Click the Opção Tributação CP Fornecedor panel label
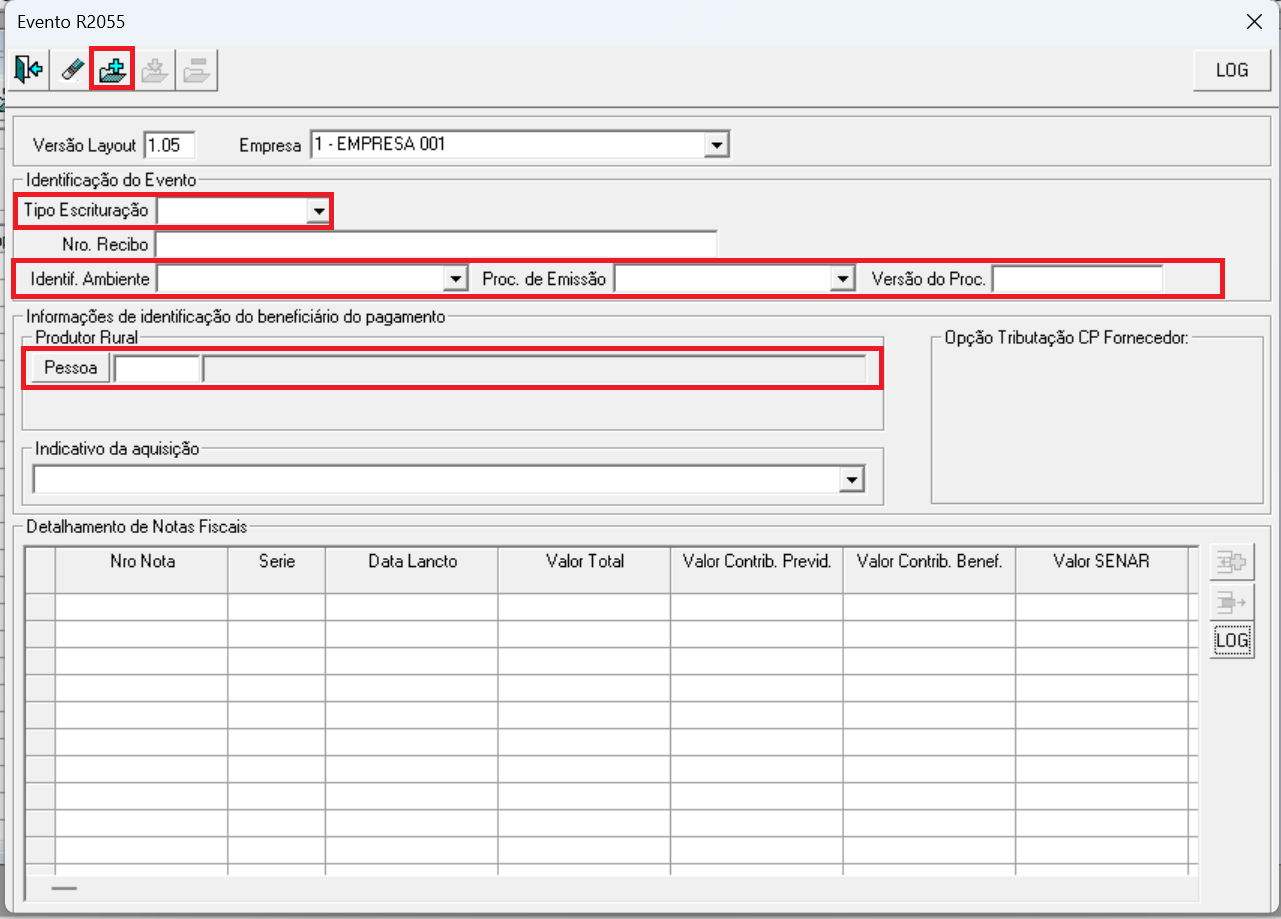The height and width of the screenshot is (919, 1281). click(1066, 337)
